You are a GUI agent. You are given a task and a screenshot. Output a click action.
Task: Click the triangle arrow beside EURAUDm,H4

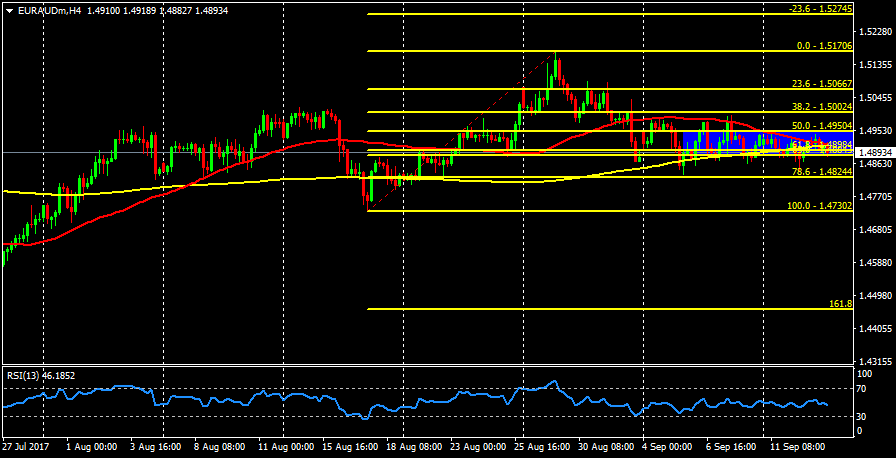9,10
